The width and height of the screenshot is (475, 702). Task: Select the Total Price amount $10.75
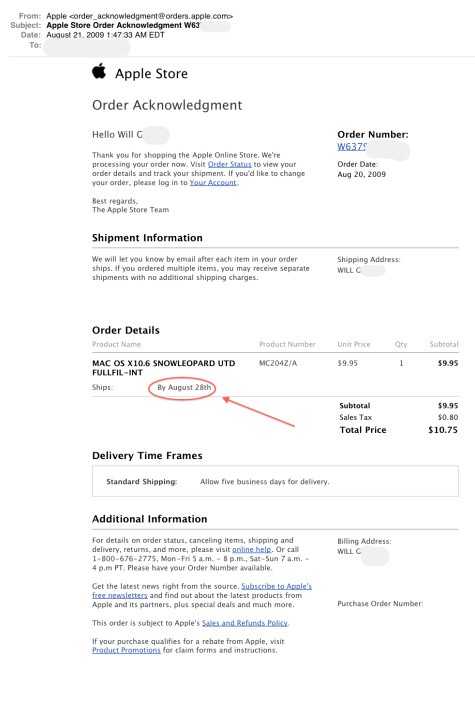click(443, 430)
